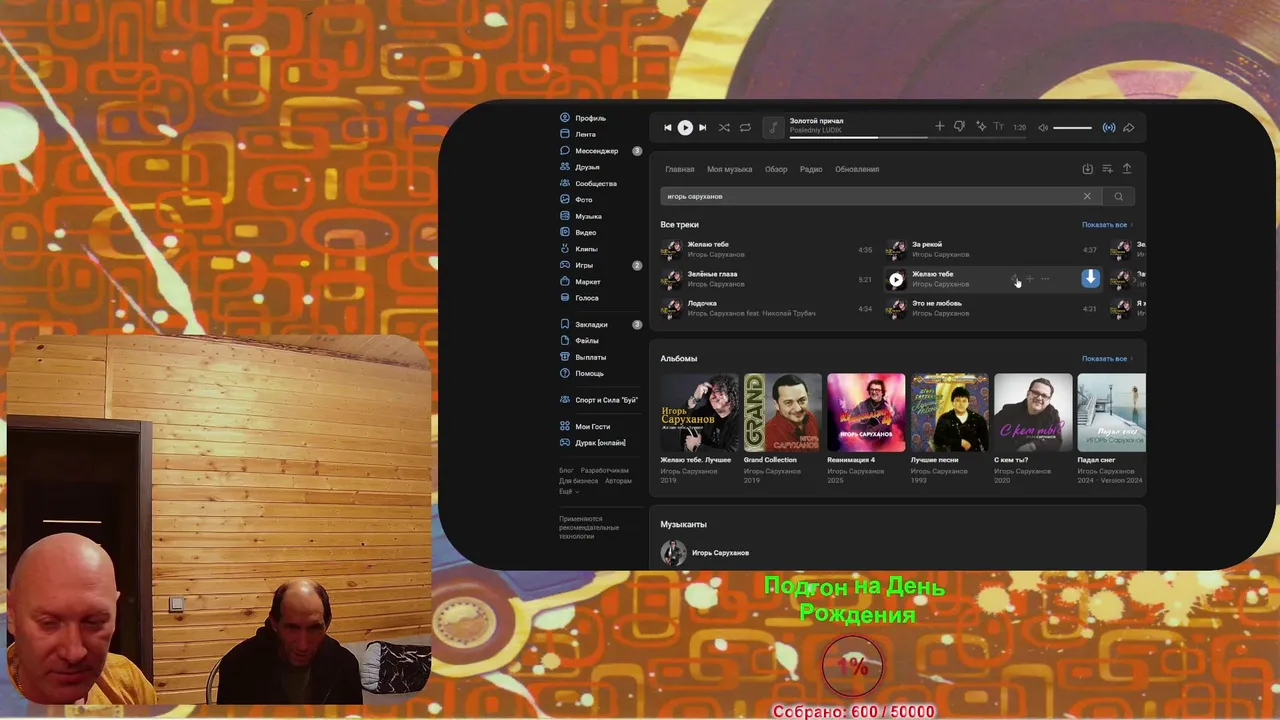Open the Реанимация 4 album cover
This screenshot has width=1280, height=720.
coord(866,413)
